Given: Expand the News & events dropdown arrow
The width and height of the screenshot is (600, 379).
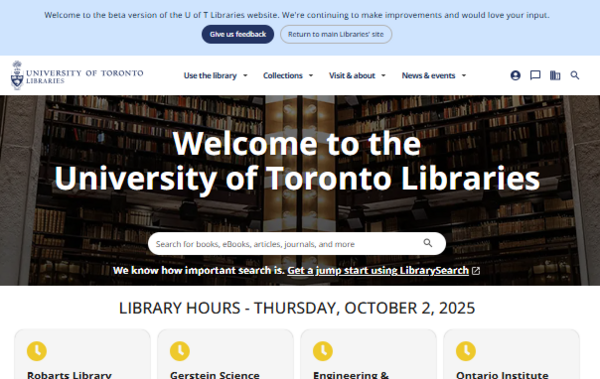Looking at the screenshot, I should coord(464,76).
